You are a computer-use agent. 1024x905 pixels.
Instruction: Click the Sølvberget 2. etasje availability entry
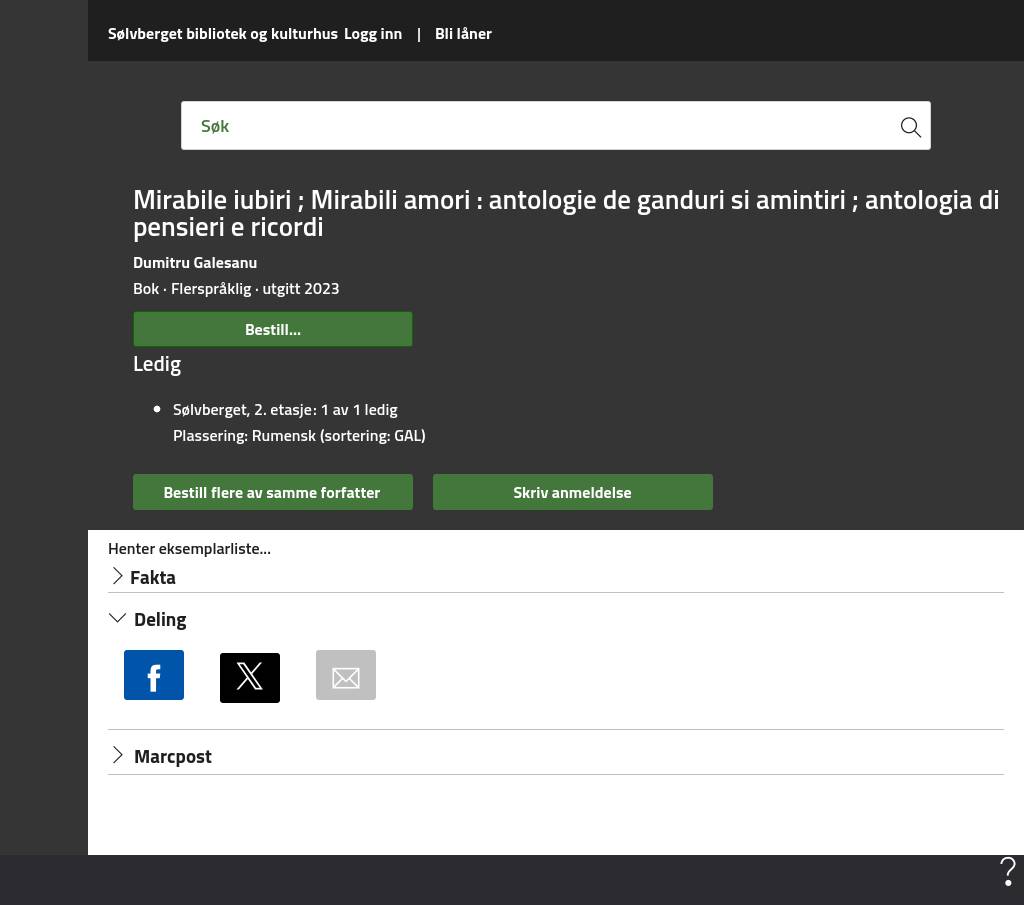[x=285, y=409]
